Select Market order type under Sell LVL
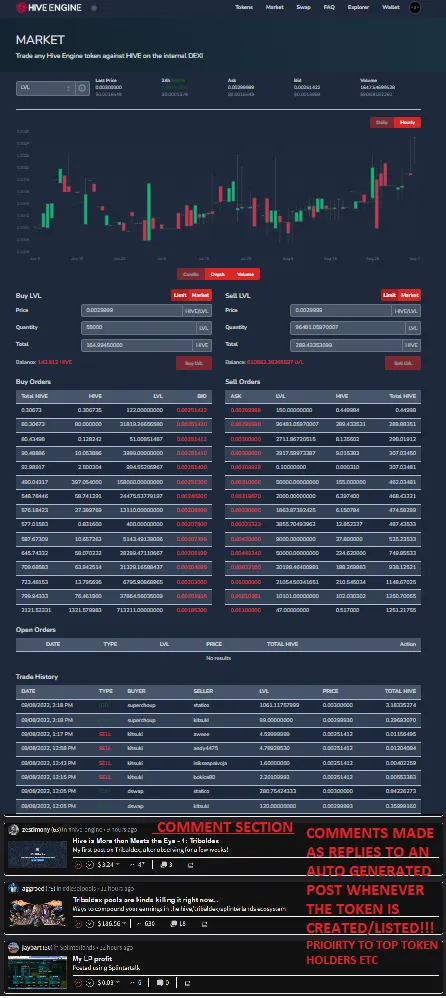 410,295
